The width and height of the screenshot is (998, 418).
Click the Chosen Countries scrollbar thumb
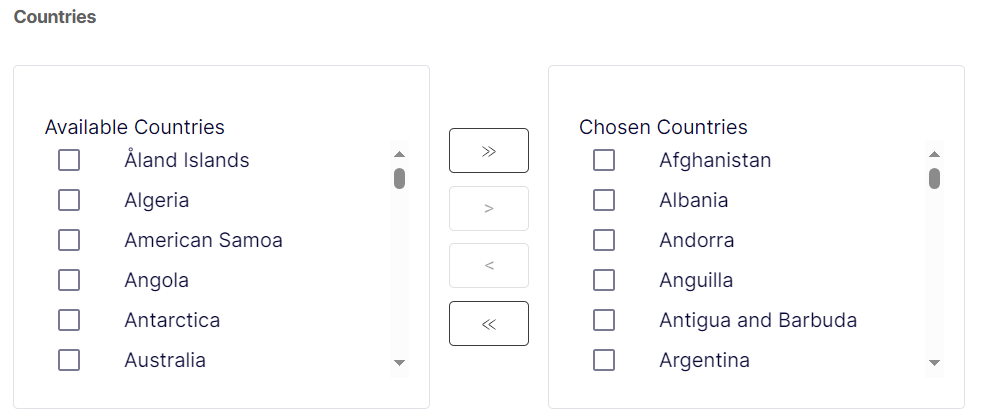point(935,179)
